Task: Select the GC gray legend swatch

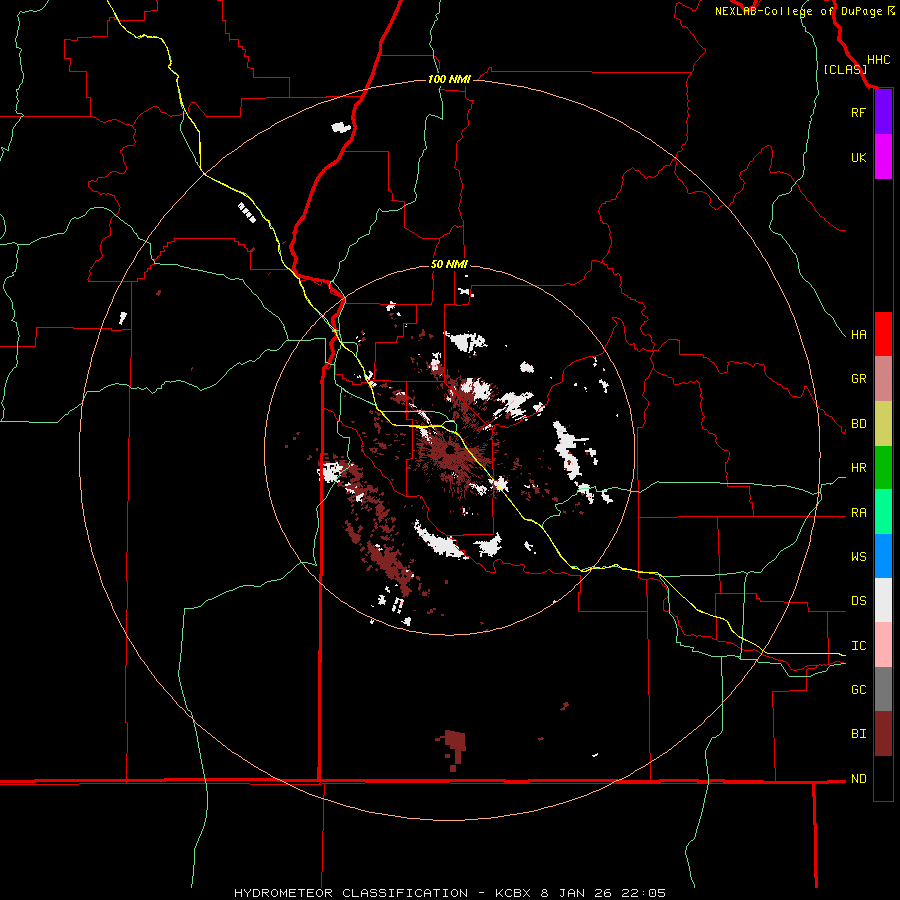Action: tap(883, 689)
